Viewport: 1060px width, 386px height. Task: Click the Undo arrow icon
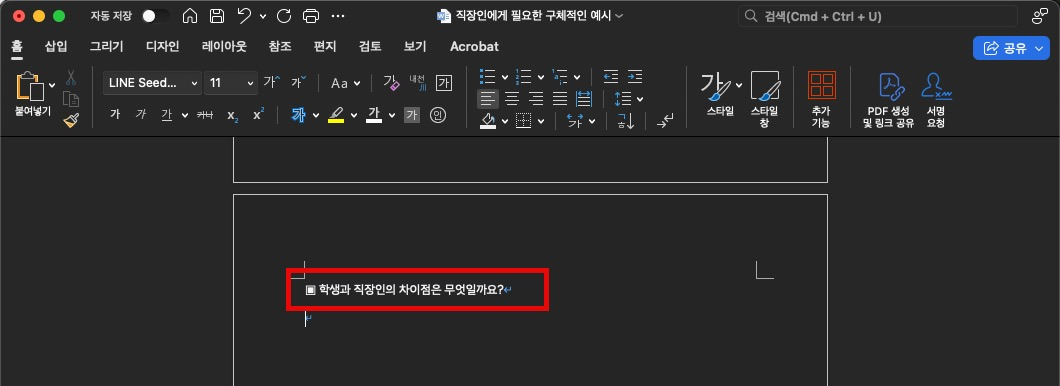coord(244,16)
